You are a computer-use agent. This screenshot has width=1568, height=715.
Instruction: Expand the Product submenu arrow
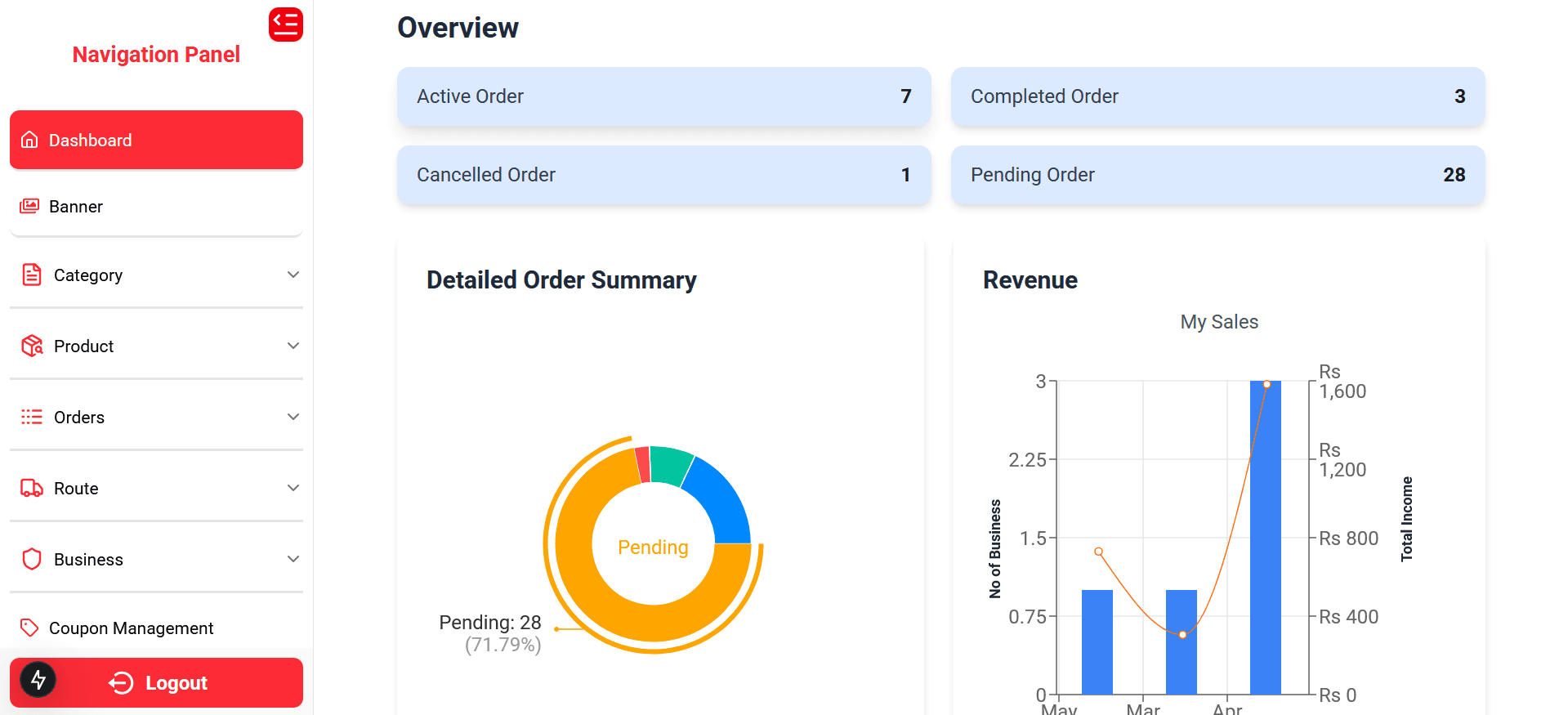[293, 346]
